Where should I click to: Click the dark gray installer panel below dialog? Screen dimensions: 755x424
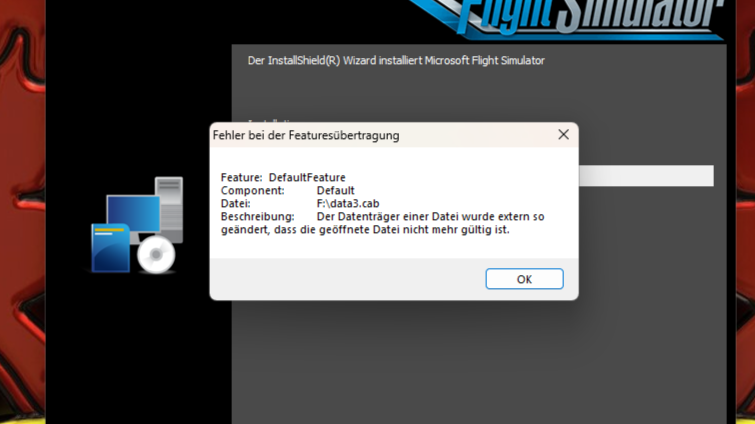pos(479,362)
